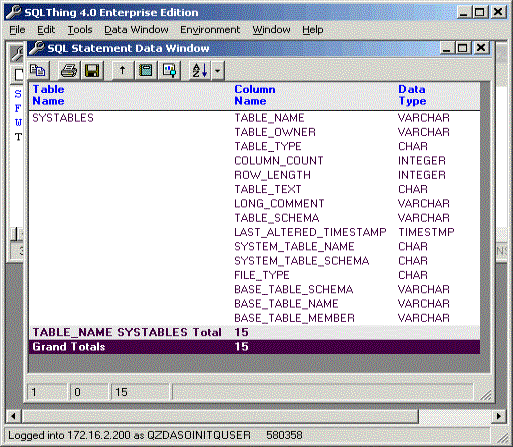
Task: Select the ROW_LENGTH row
Action: (x=254, y=175)
